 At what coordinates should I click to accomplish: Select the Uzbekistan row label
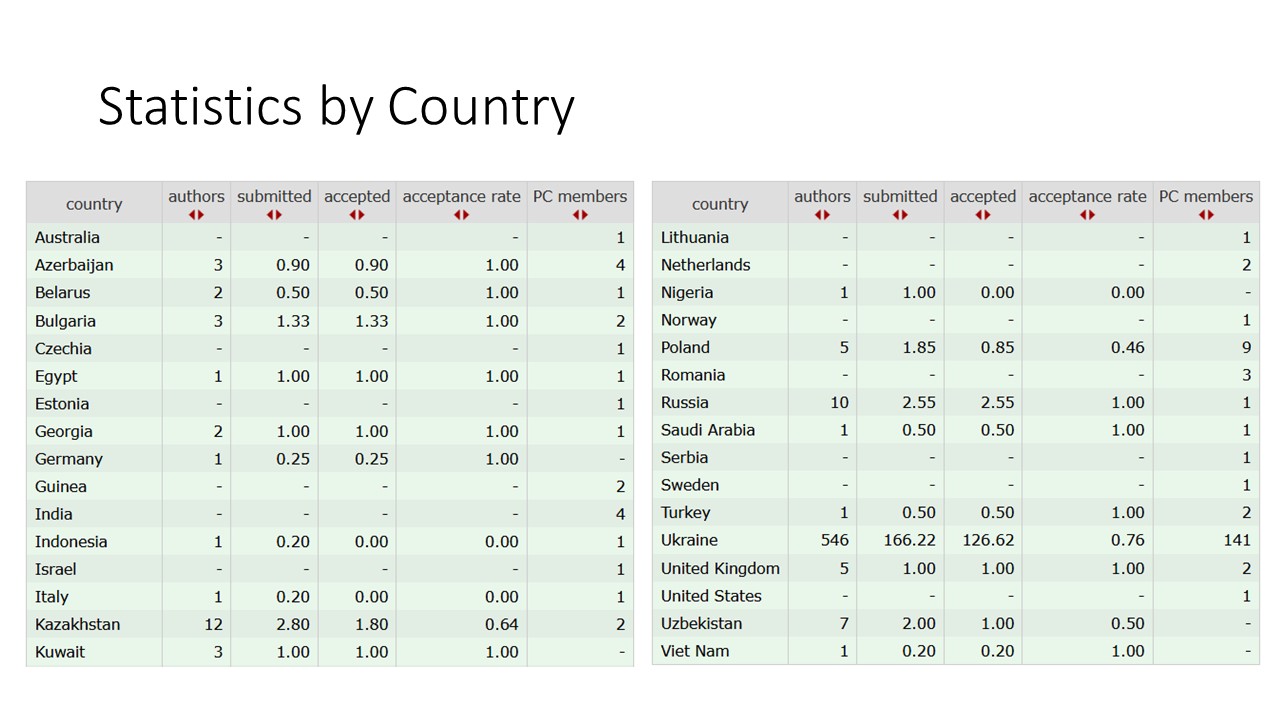(x=701, y=623)
